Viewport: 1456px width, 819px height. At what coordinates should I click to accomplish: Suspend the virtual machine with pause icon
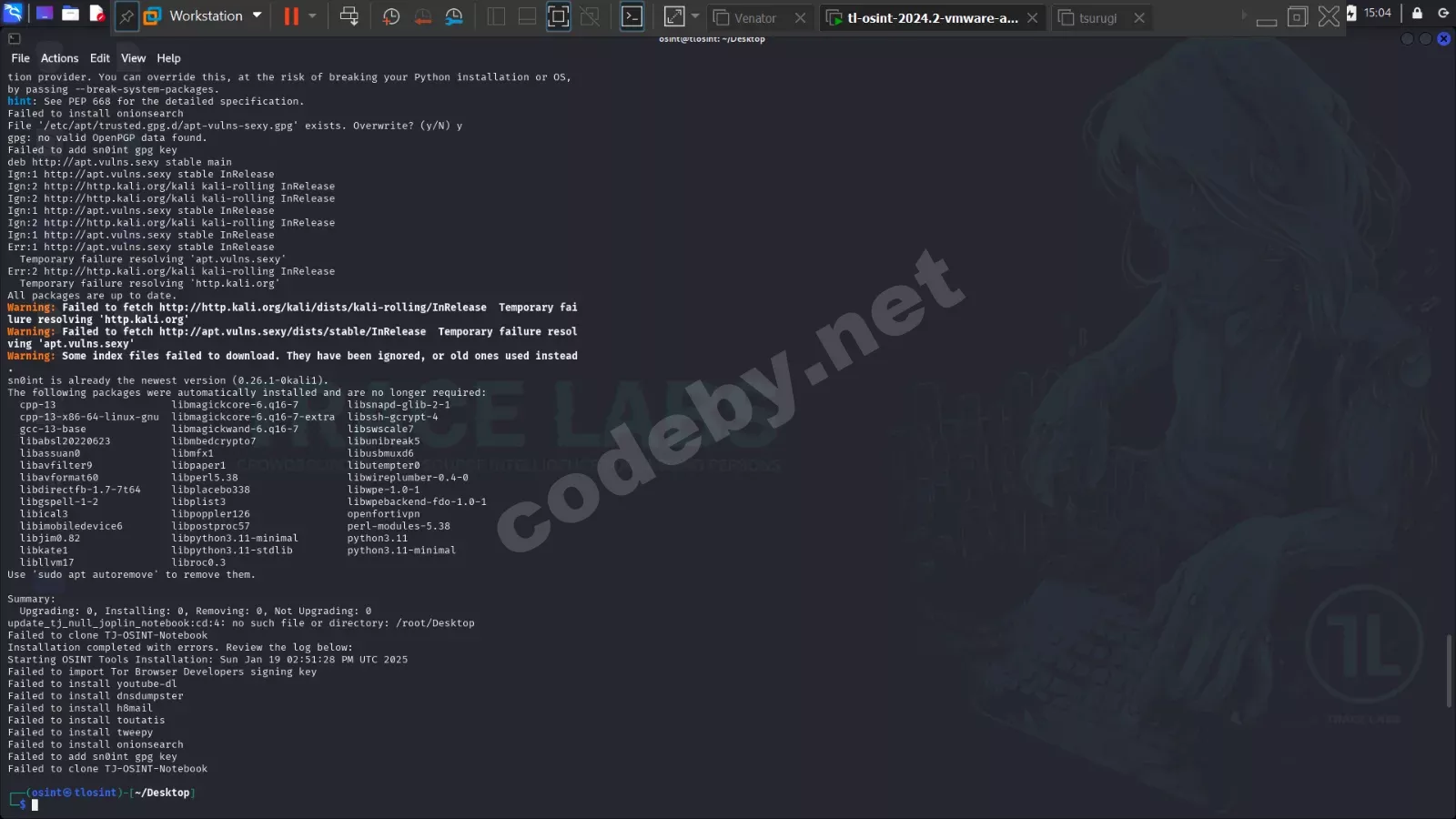coord(289,15)
